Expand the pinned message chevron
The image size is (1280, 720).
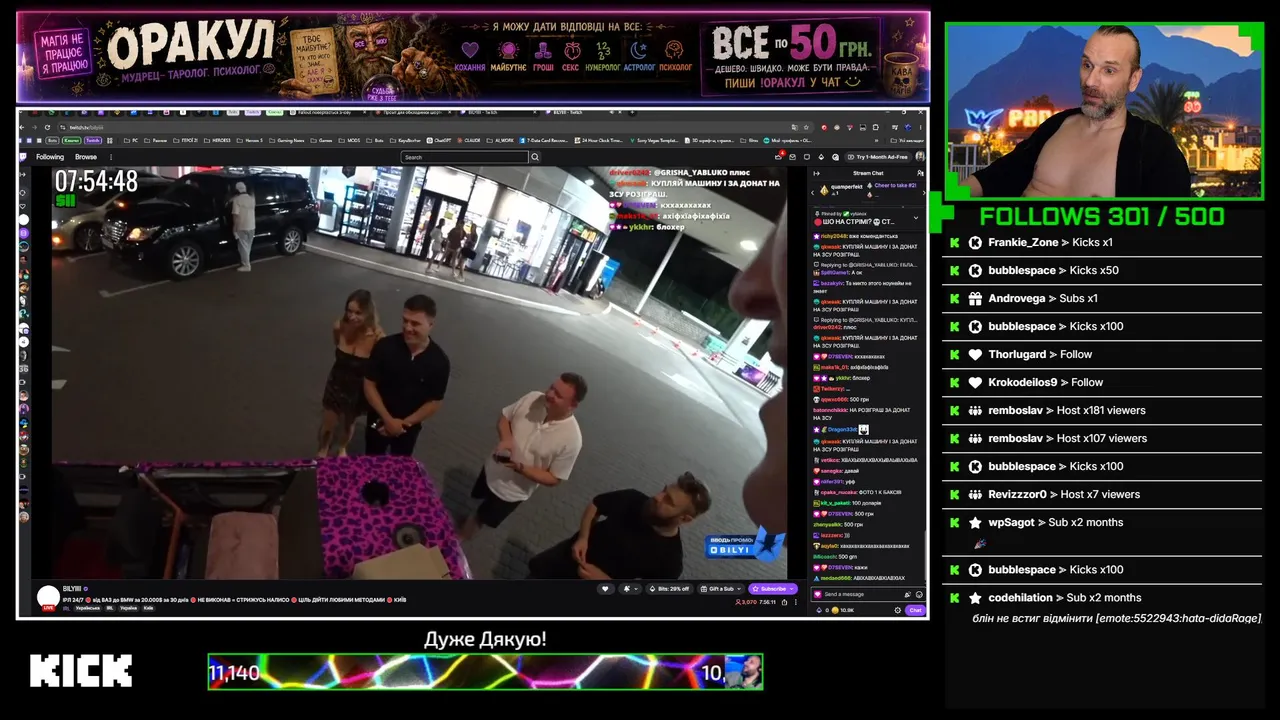916,218
